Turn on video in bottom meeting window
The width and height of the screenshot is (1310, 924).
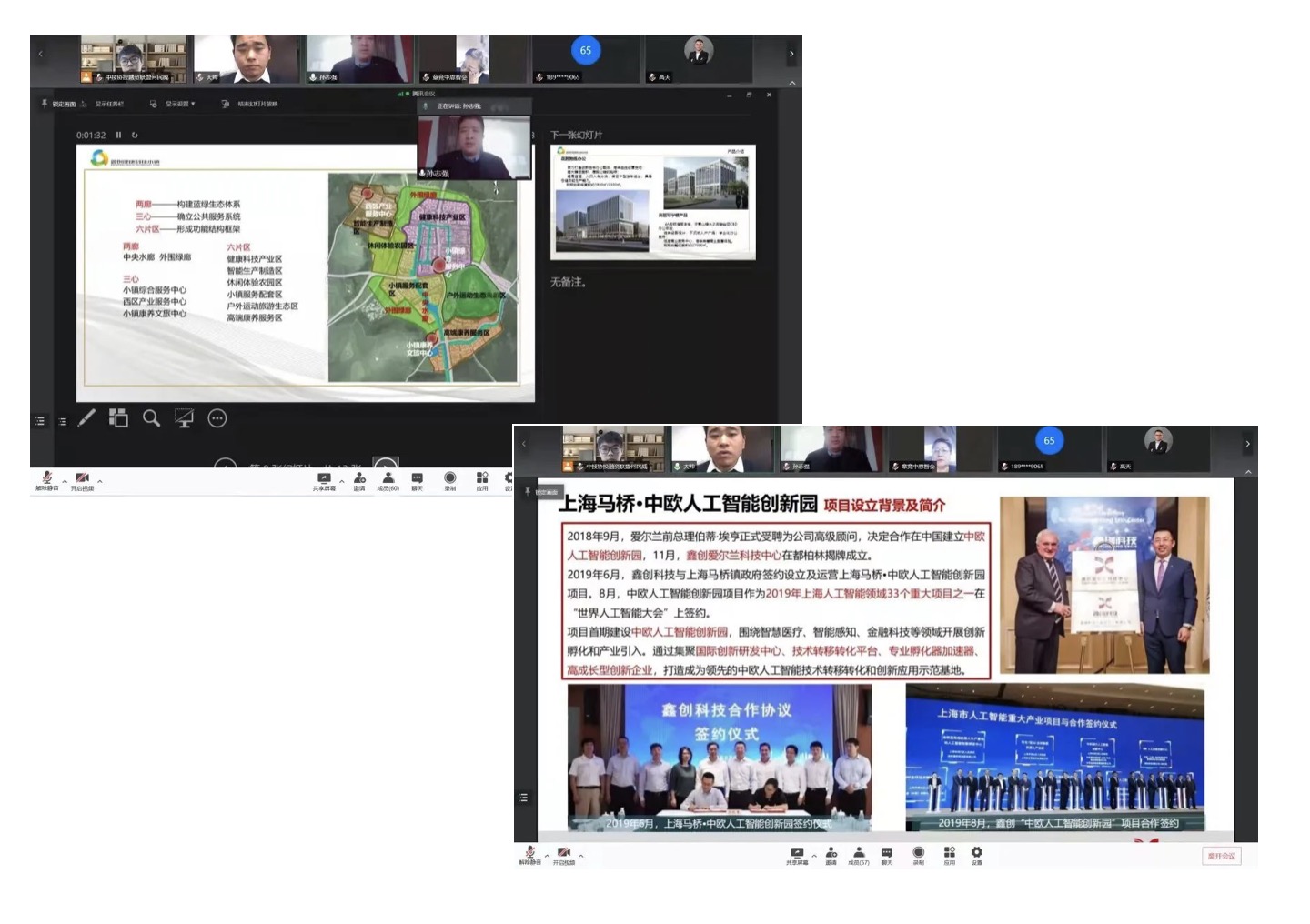[564, 854]
